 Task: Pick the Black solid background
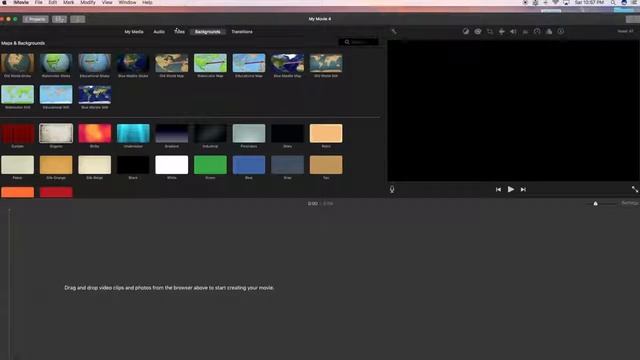pos(133,165)
